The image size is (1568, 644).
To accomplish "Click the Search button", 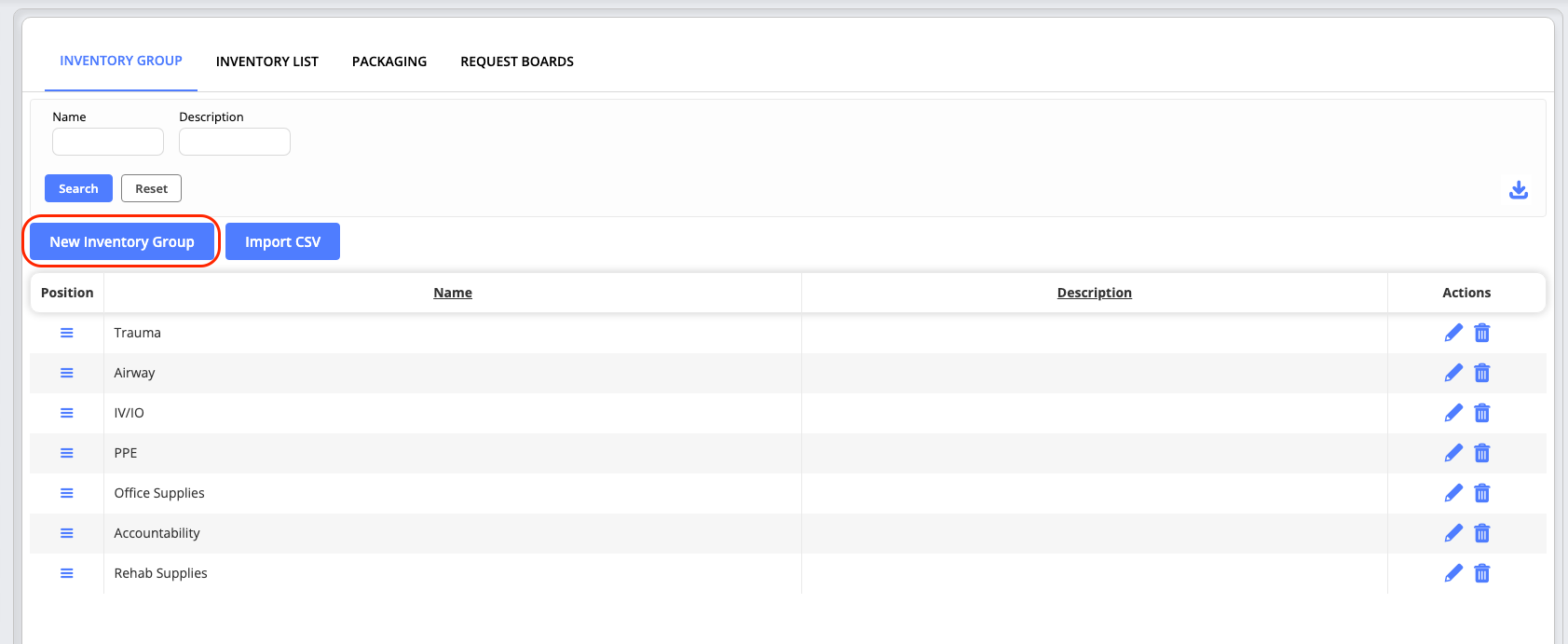I will [x=78, y=188].
